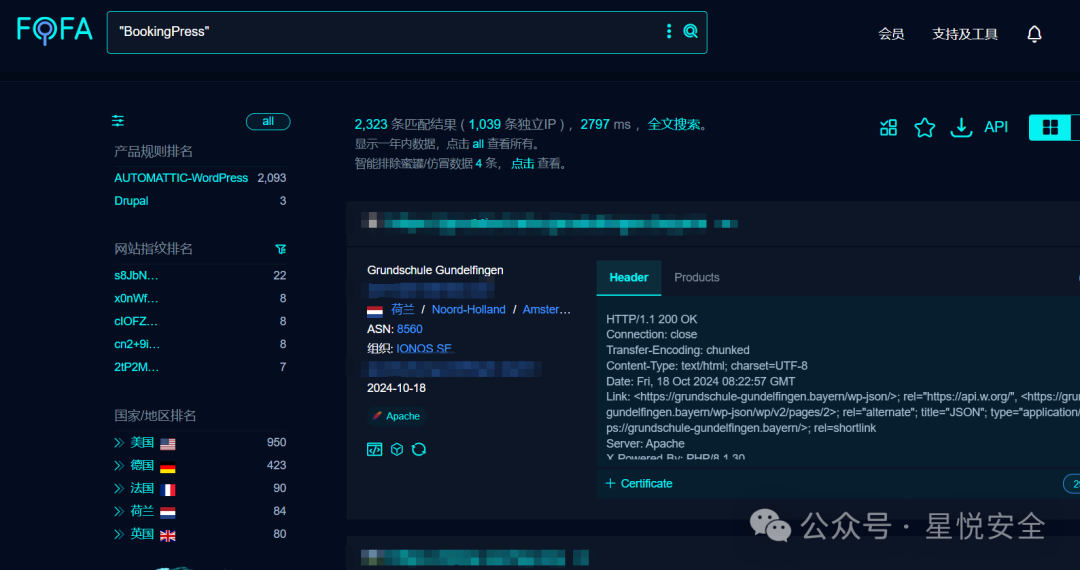Click the 2,323 match count
The image size is (1080, 570).
pos(371,125)
